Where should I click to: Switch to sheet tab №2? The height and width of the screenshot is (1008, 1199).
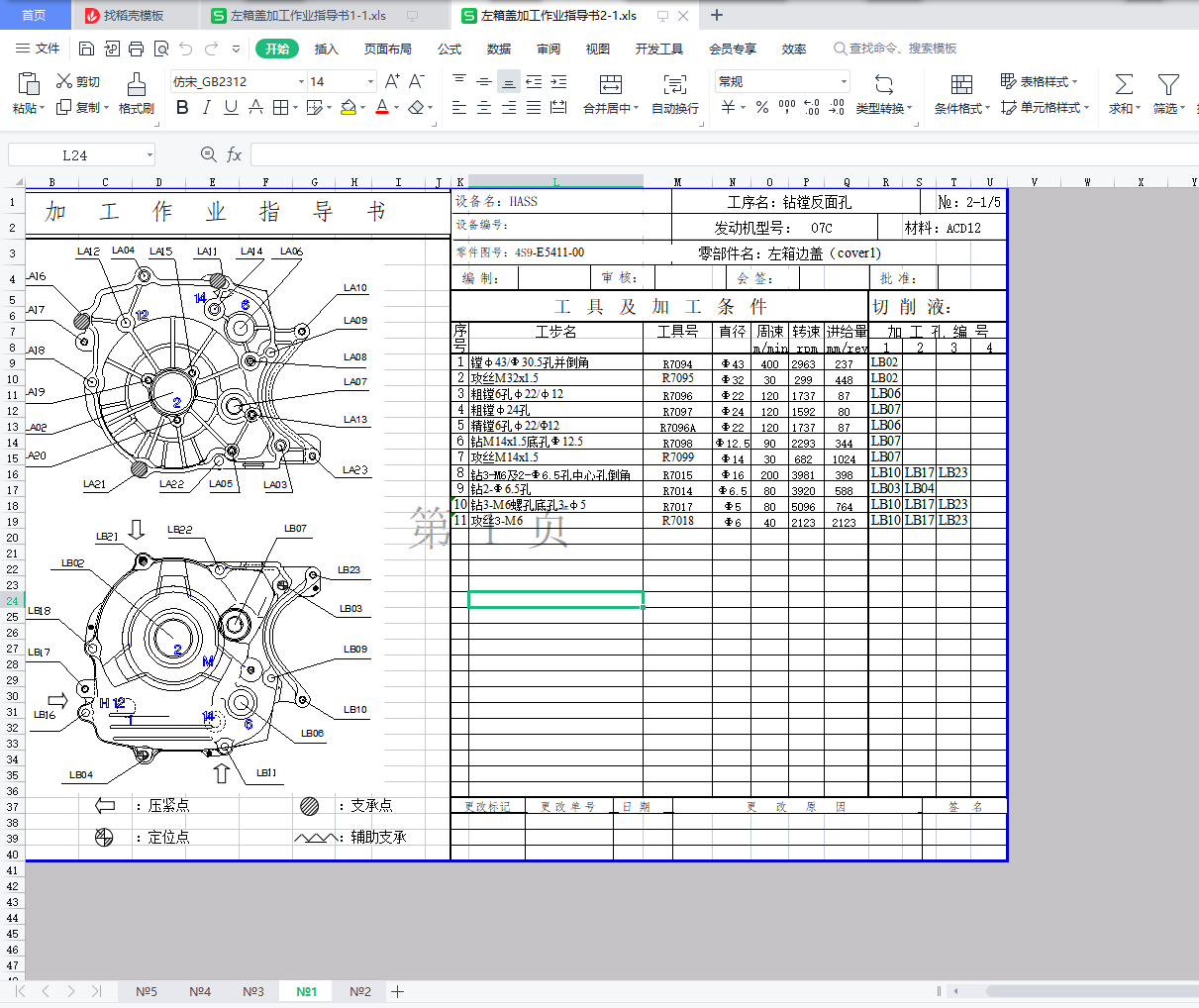[x=360, y=991]
